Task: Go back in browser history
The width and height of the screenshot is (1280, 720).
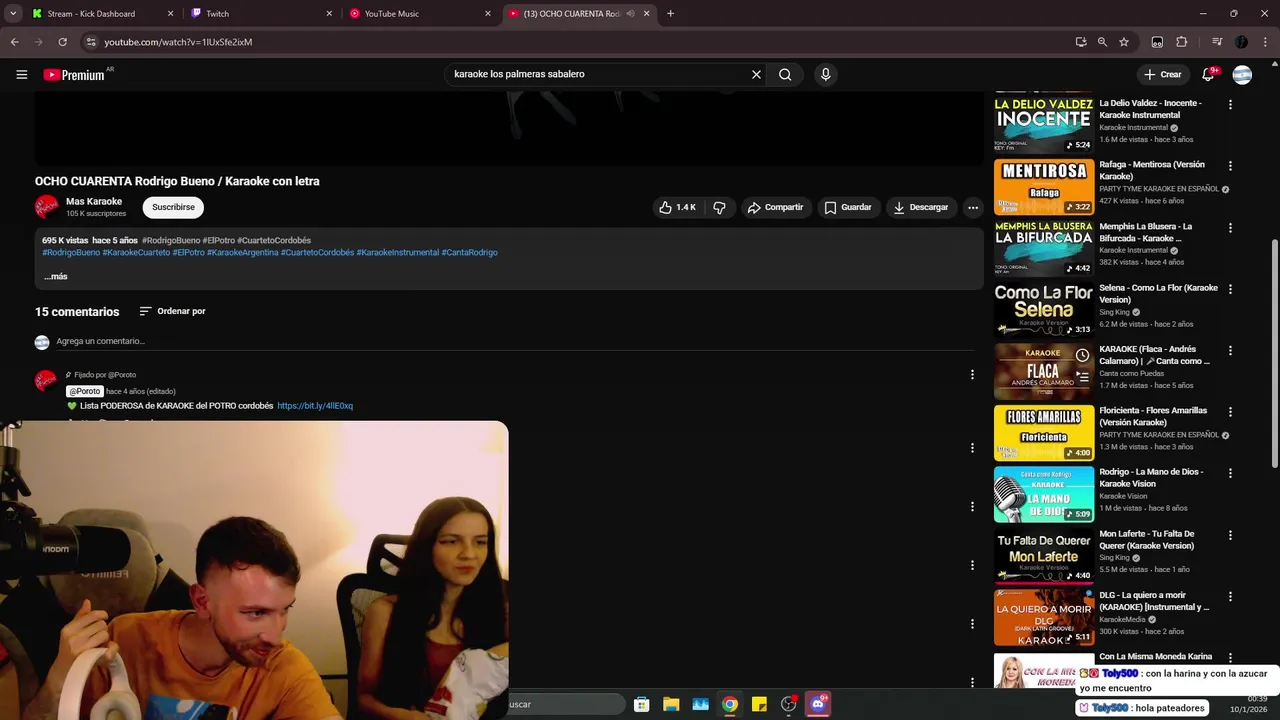Action: [14, 42]
